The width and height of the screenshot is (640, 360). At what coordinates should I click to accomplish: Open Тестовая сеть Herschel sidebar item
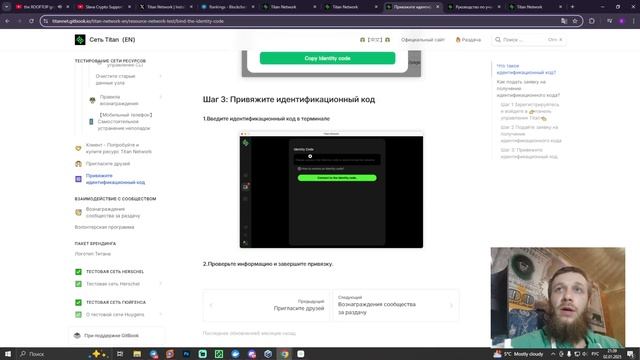pos(113,284)
